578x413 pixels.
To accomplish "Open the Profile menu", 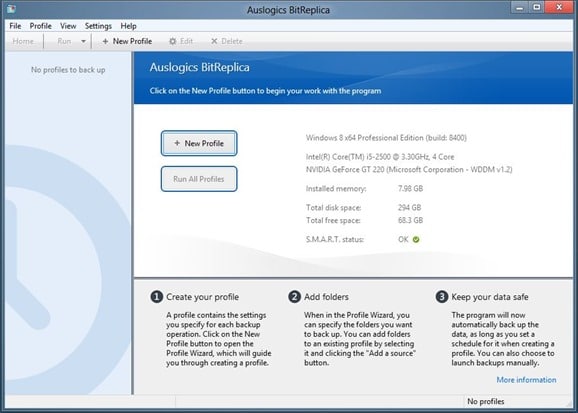I will coord(41,26).
